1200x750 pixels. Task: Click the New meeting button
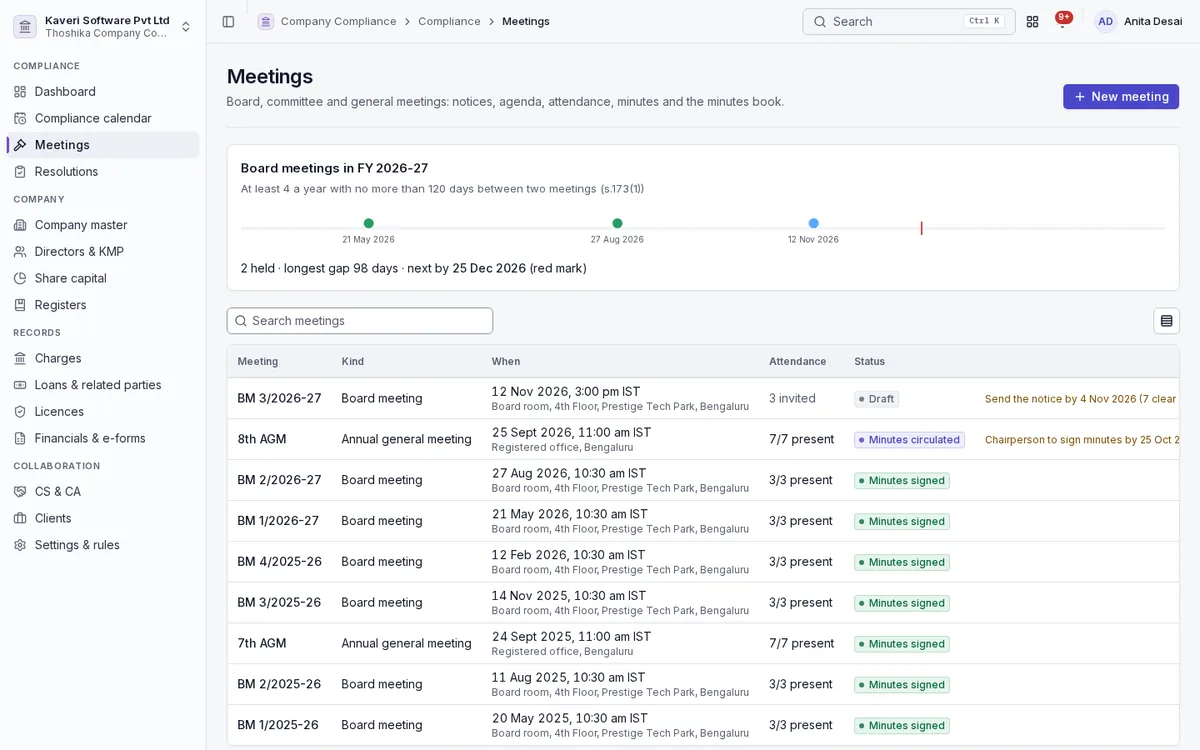pyautogui.click(x=1121, y=96)
